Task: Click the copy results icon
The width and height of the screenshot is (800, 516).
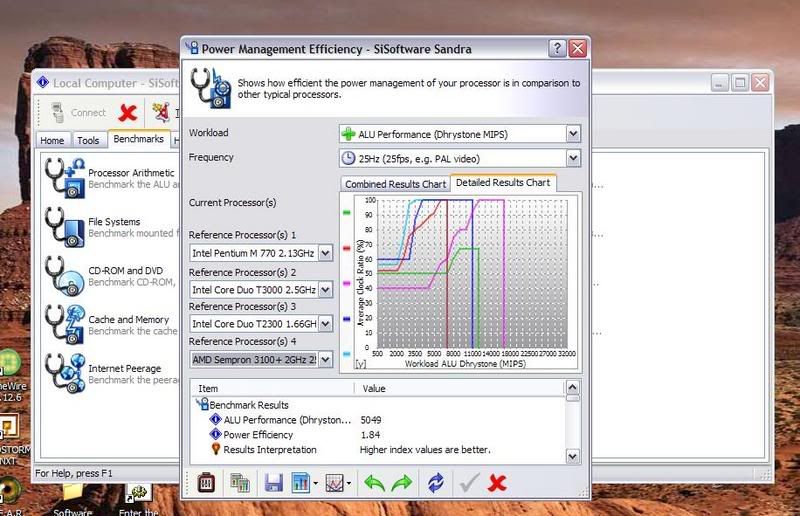Action: (240, 482)
